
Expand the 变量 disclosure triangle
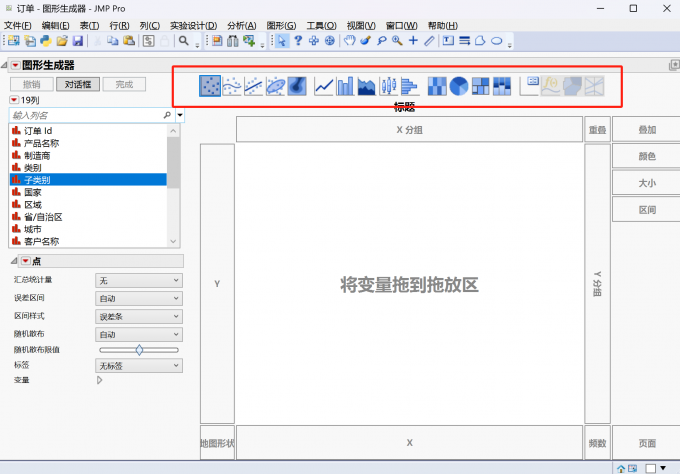click(x=99, y=380)
